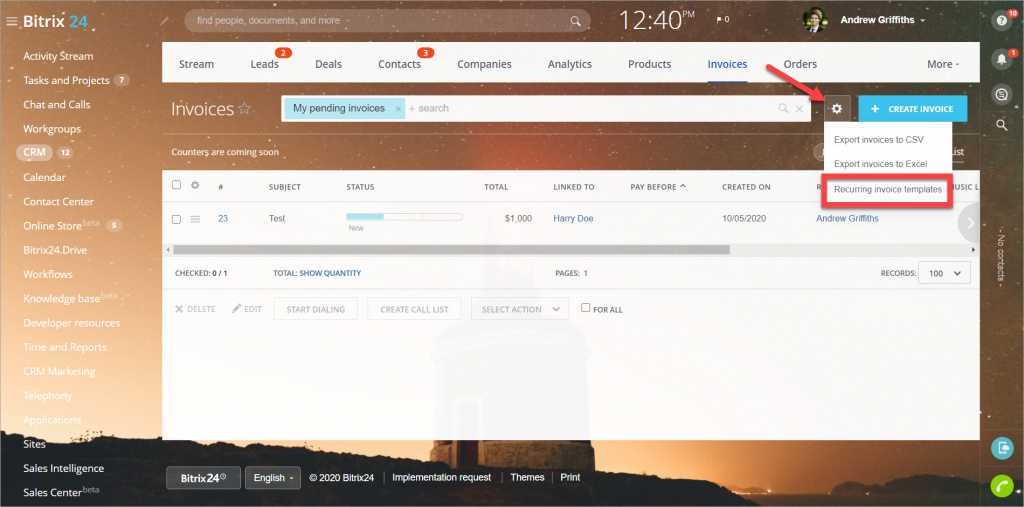The image size is (1024, 507).
Task: Open the Help question mark icon
Action: coord(1001,20)
